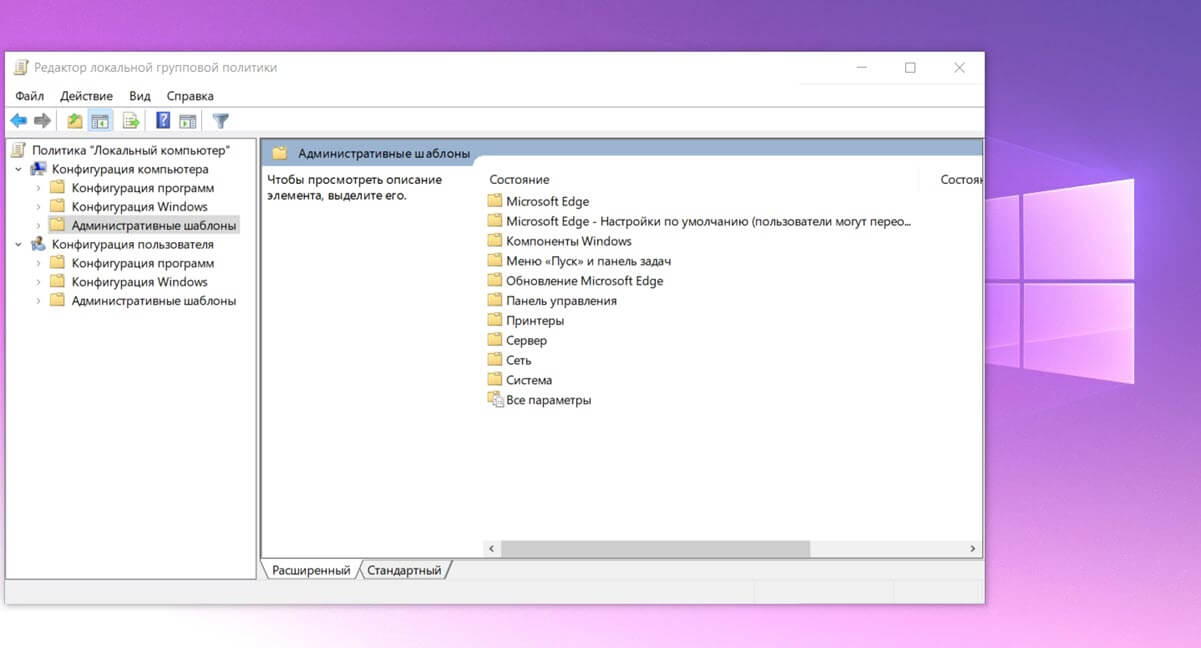Select Политика "Локальный компьютер" root node

(130, 150)
